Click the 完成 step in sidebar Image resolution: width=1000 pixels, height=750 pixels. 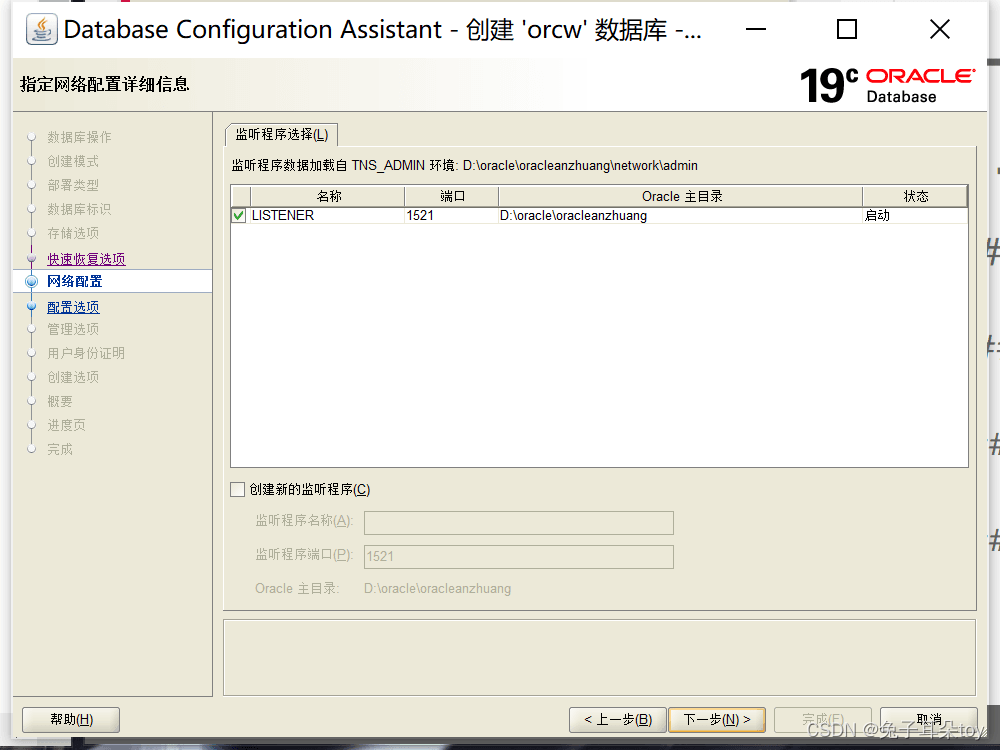[60, 449]
